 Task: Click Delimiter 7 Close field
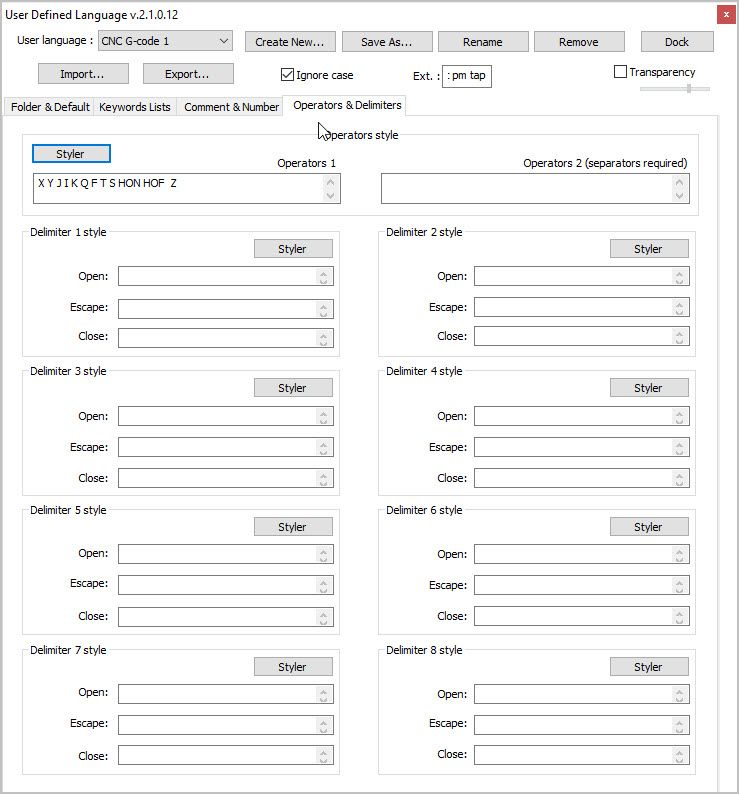point(225,755)
